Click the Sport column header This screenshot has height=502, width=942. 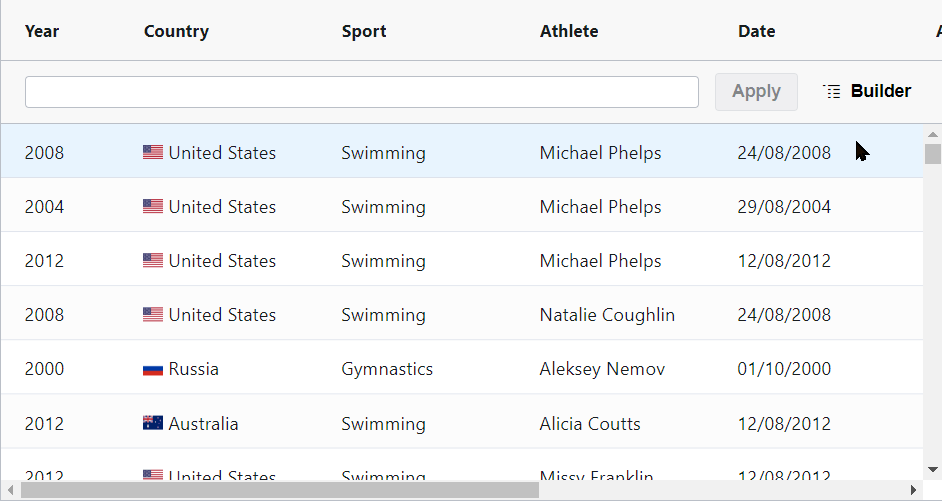pos(364,31)
